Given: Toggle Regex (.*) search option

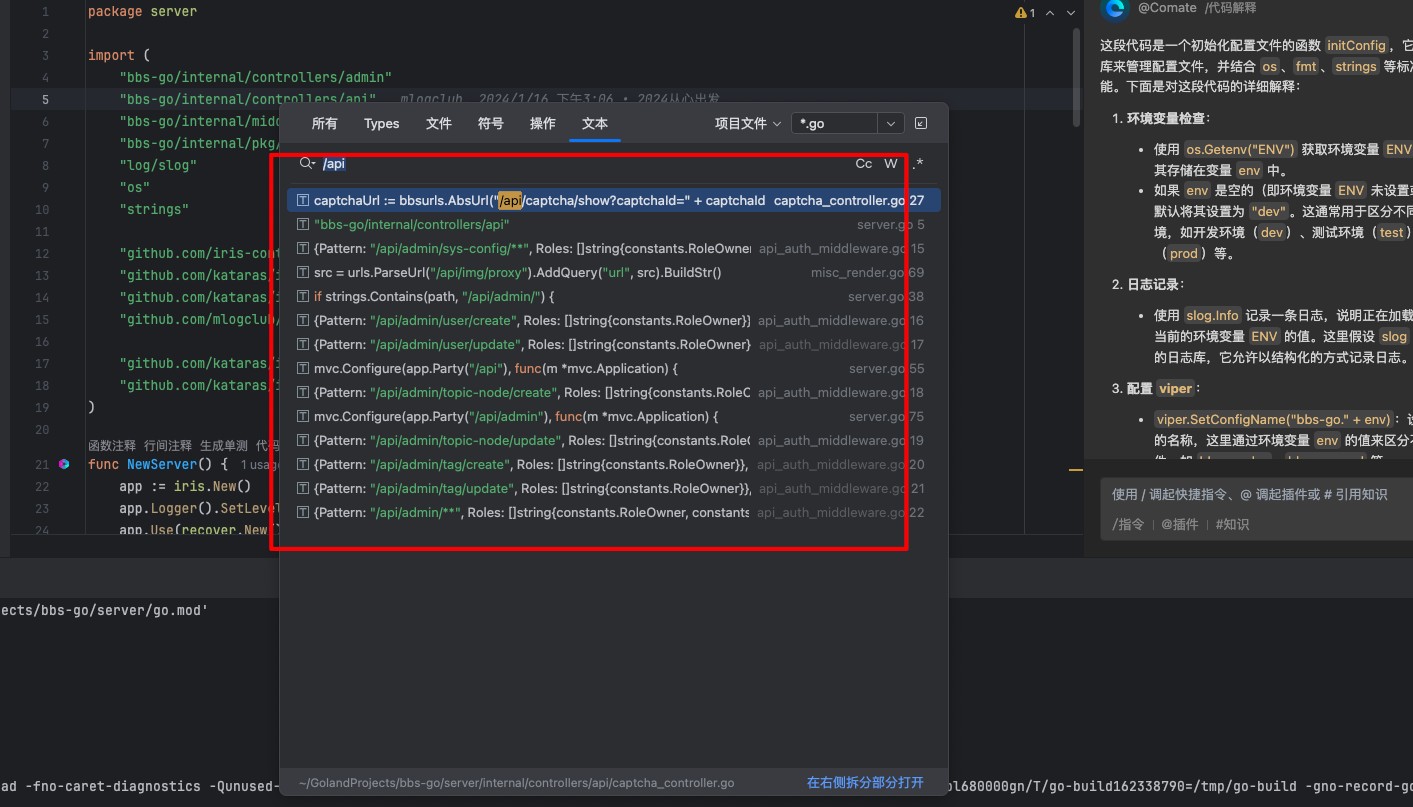Looking at the screenshot, I should [x=918, y=163].
